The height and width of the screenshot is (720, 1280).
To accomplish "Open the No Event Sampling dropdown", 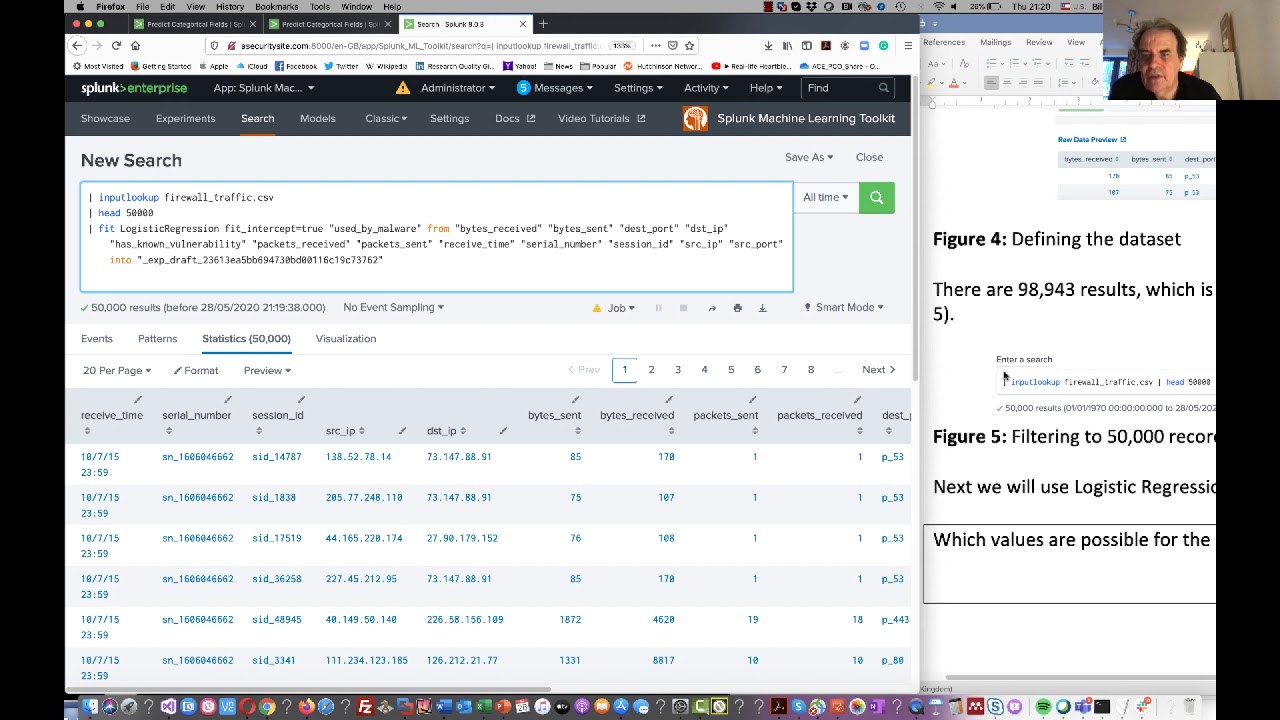I will click(x=393, y=307).
